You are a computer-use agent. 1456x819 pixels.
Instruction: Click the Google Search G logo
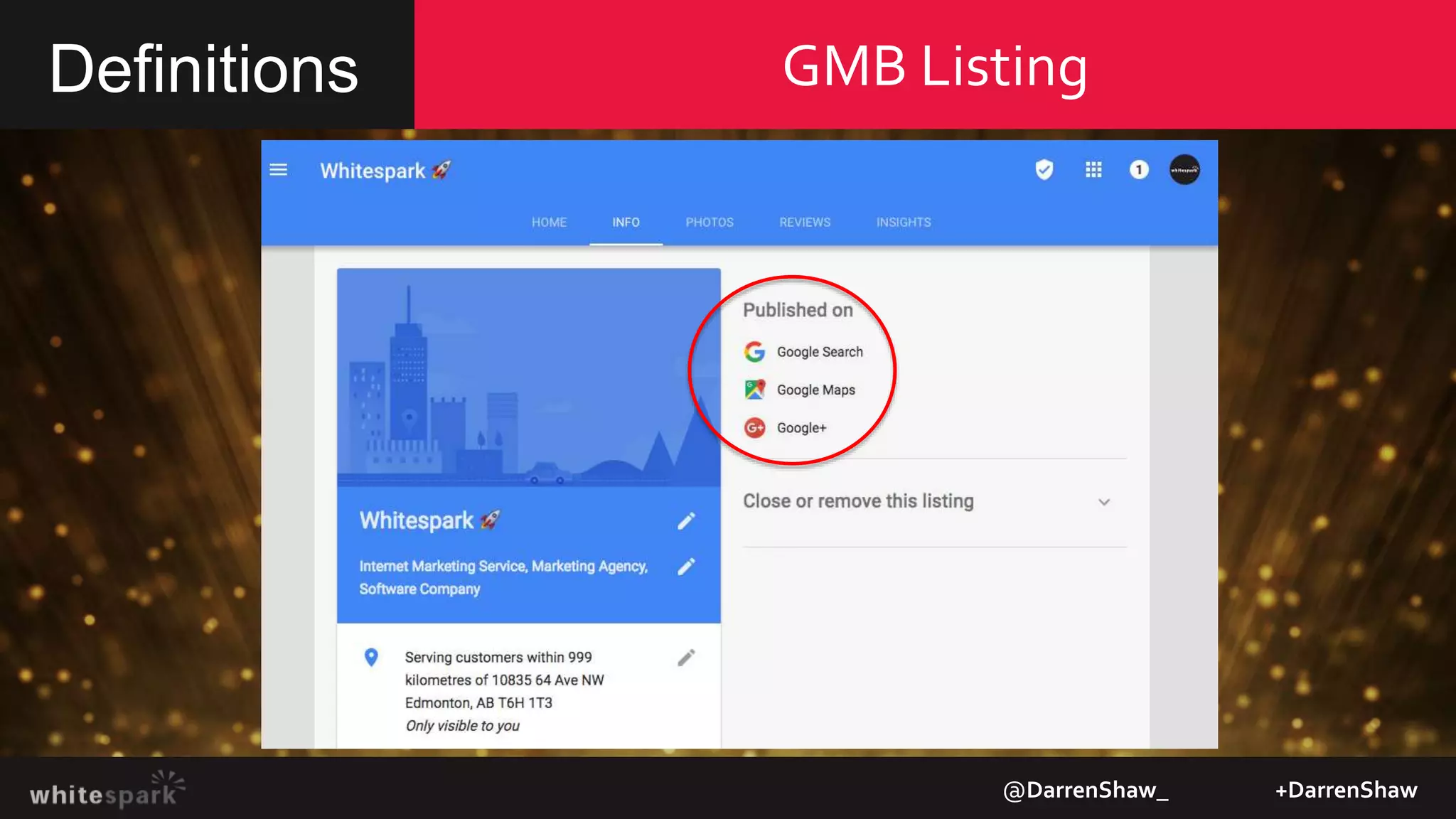click(x=754, y=351)
